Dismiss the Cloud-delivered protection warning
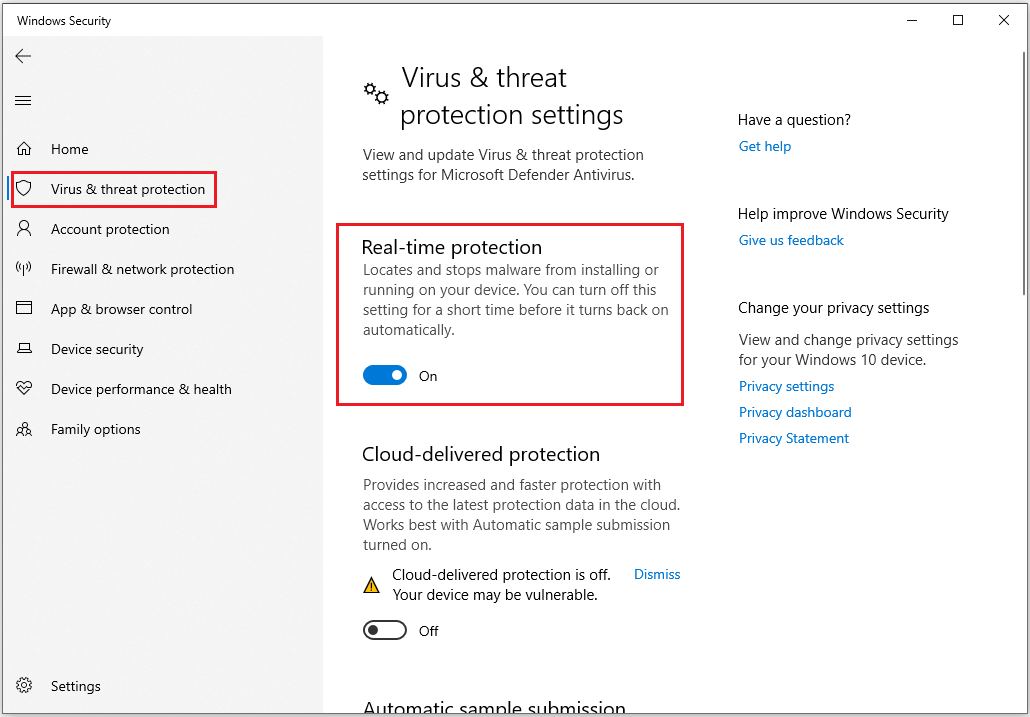Viewport: 1030px width, 717px height. tap(657, 574)
